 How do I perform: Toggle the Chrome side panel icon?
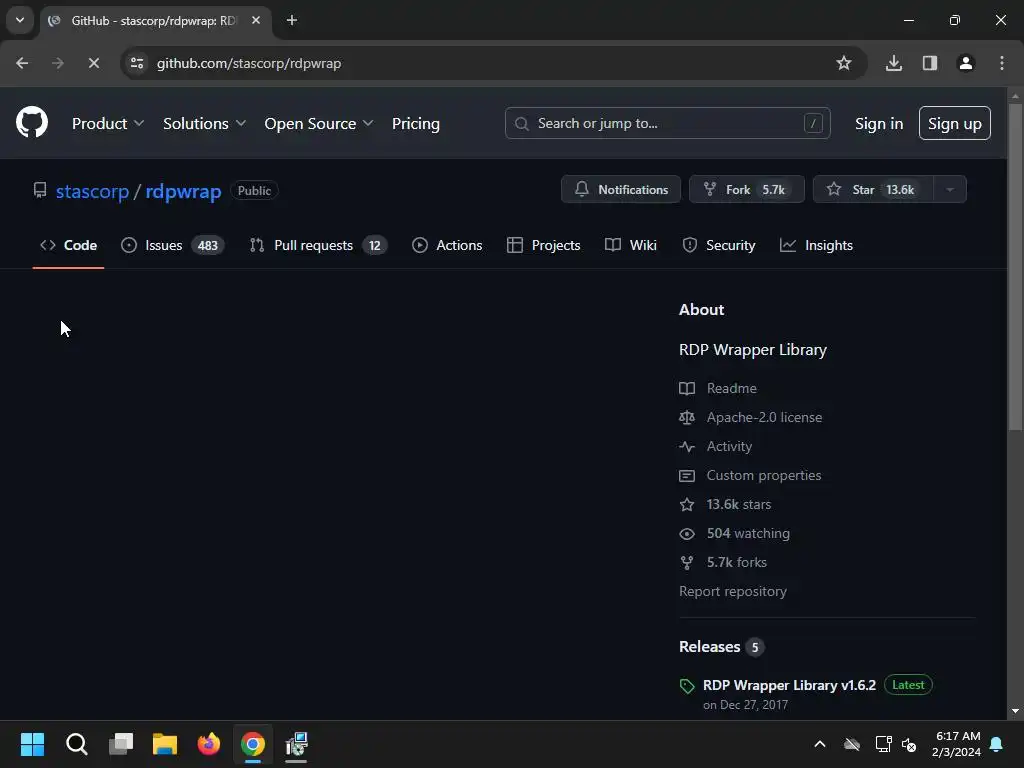[930, 63]
